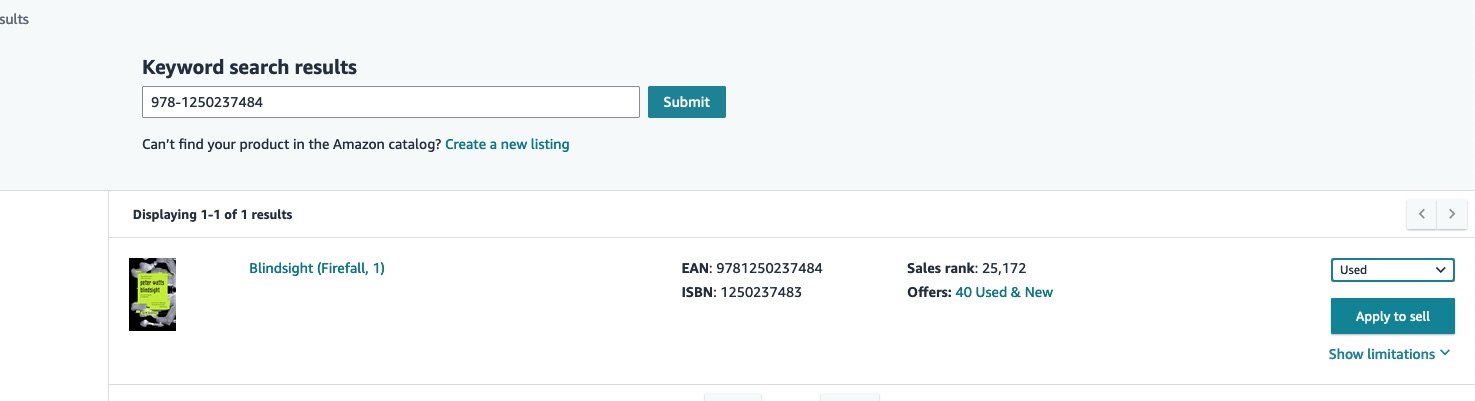Click the Sales rank 25,172 text
Viewport: 1475px width, 401px height.
point(967,268)
